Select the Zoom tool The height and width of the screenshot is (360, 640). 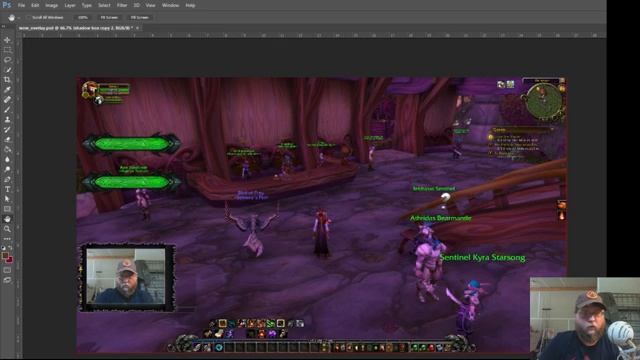coord(7,229)
